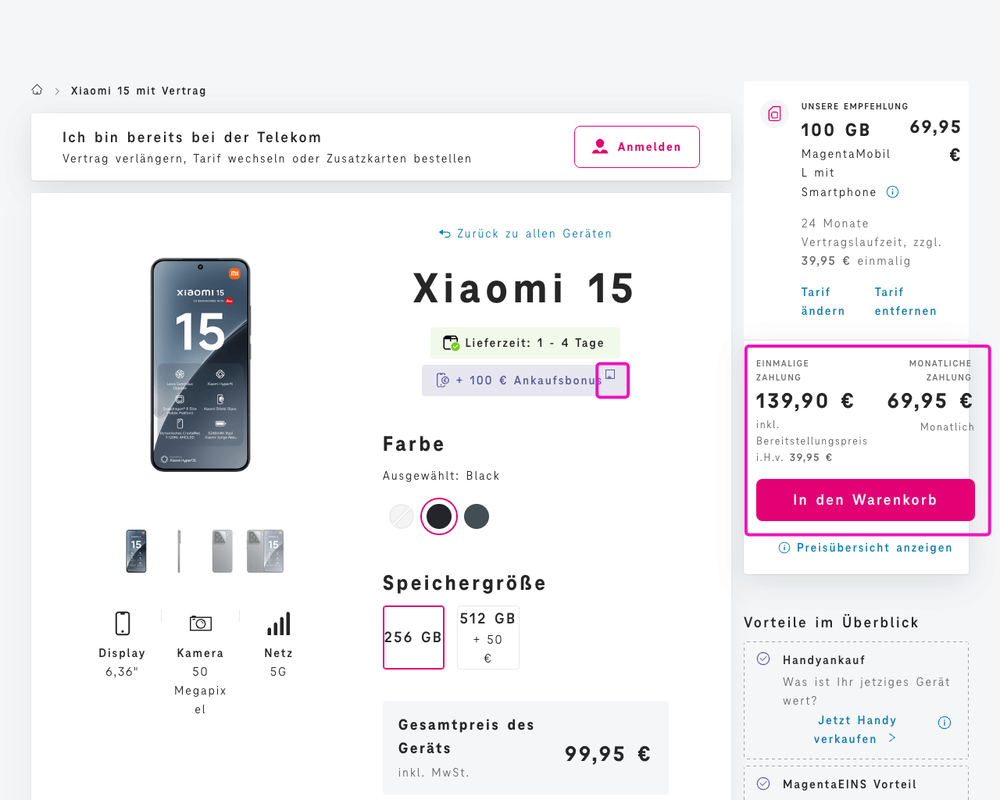The image size is (1000, 800).
Task: Click the first phone thumbnail below the product image
Action: tap(135, 551)
